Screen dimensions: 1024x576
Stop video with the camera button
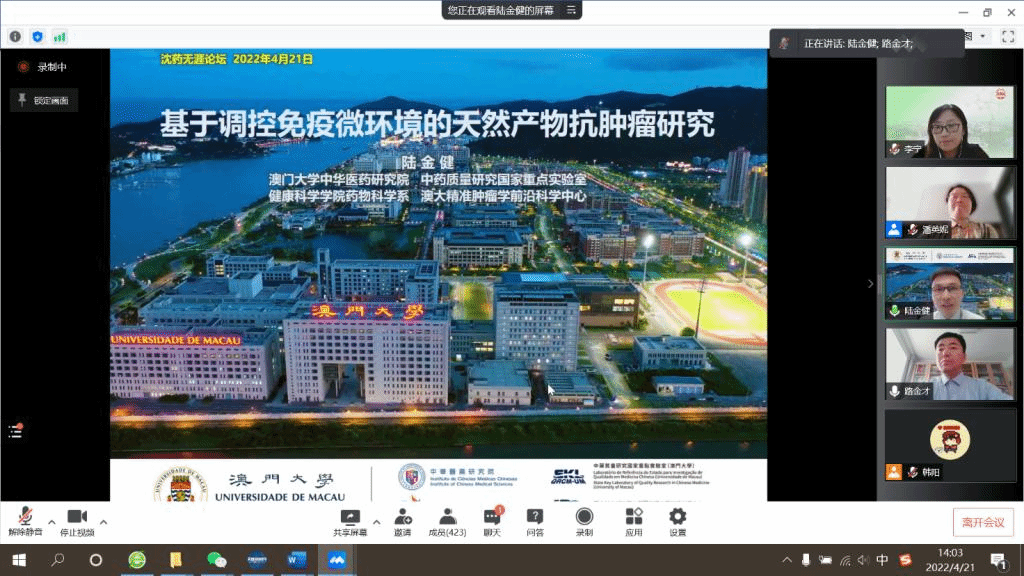(76, 518)
